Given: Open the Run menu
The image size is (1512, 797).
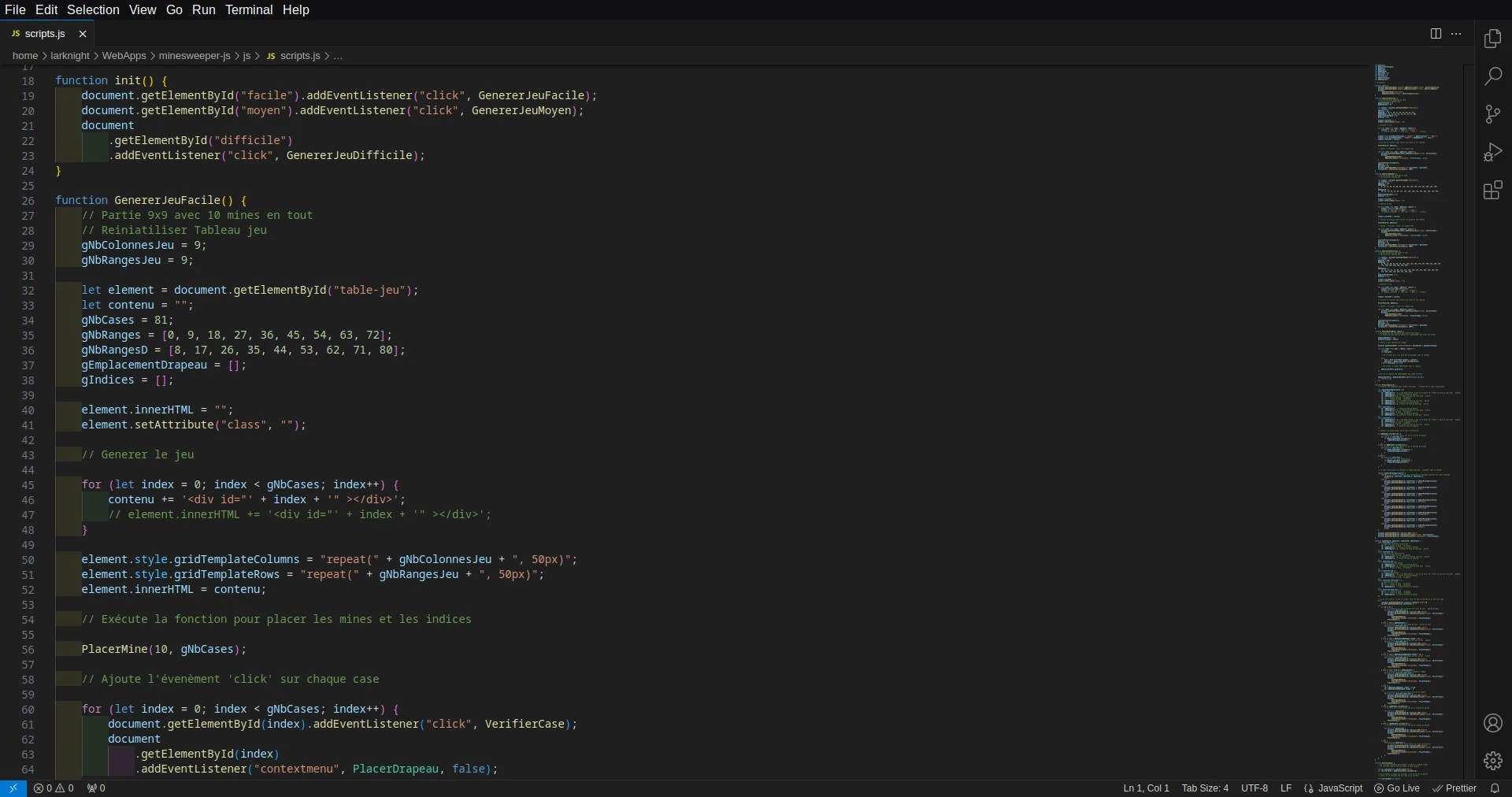Looking at the screenshot, I should (x=203, y=9).
